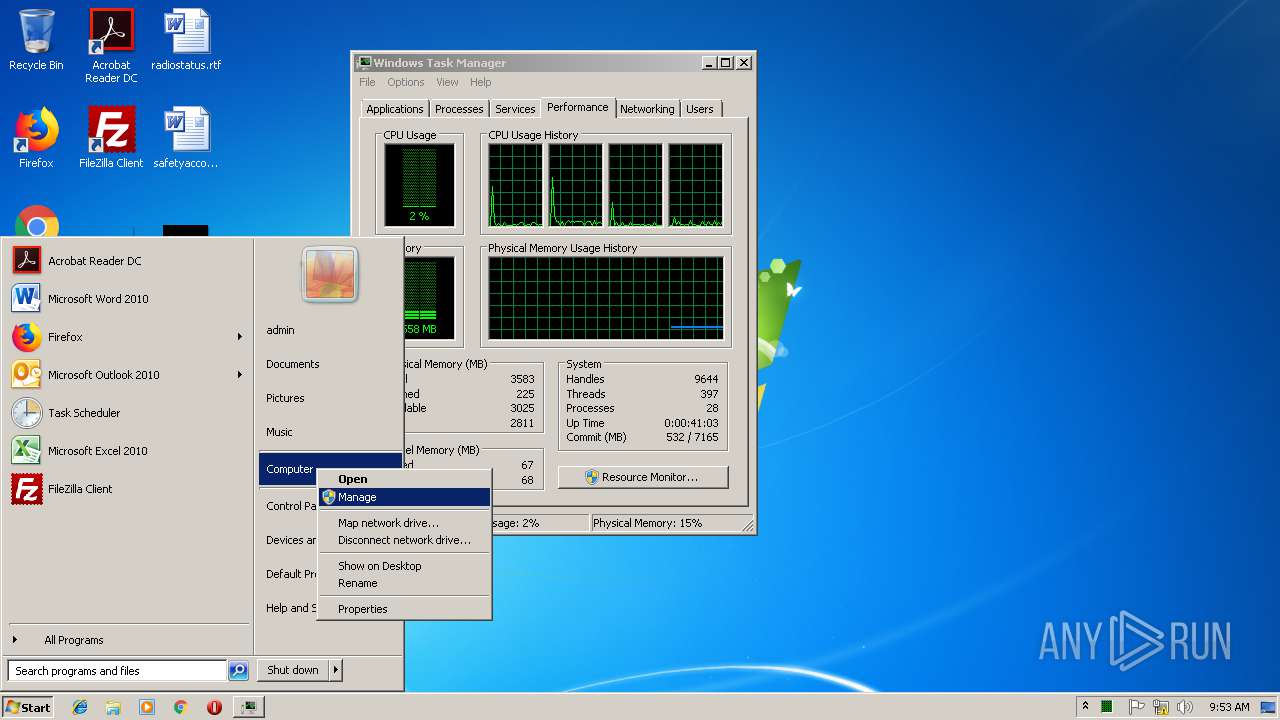This screenshot has height=720, width=1280.
Task: Launch Microsoft Excel 2010 from Start menu
Action: coord(127,451)
